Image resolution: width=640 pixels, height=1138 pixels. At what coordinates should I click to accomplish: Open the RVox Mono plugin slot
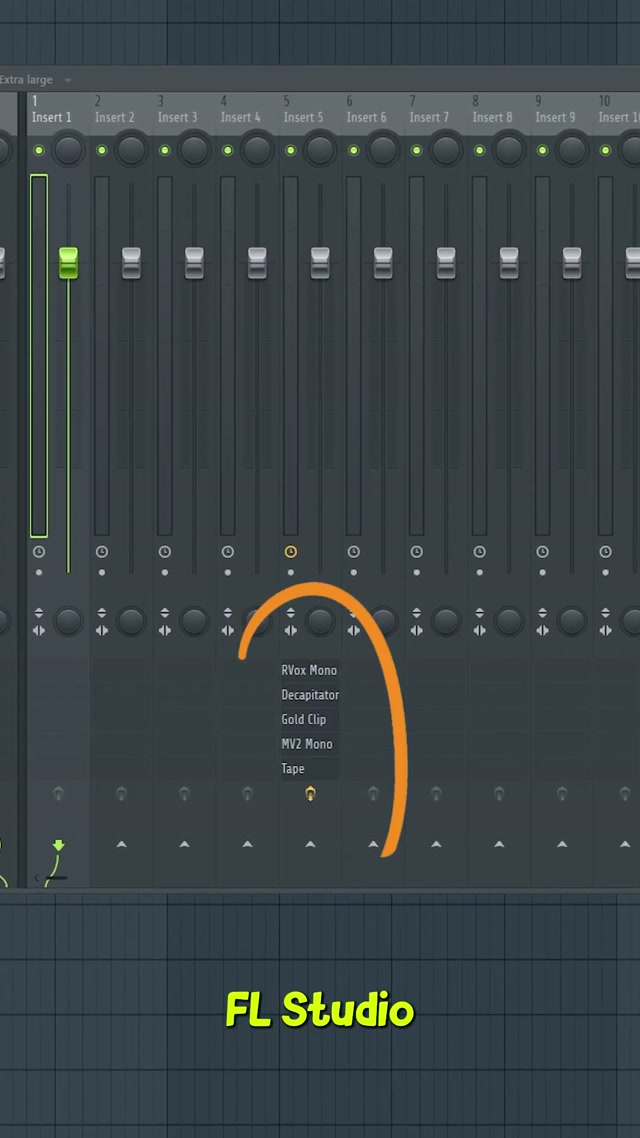click(308, 671)
